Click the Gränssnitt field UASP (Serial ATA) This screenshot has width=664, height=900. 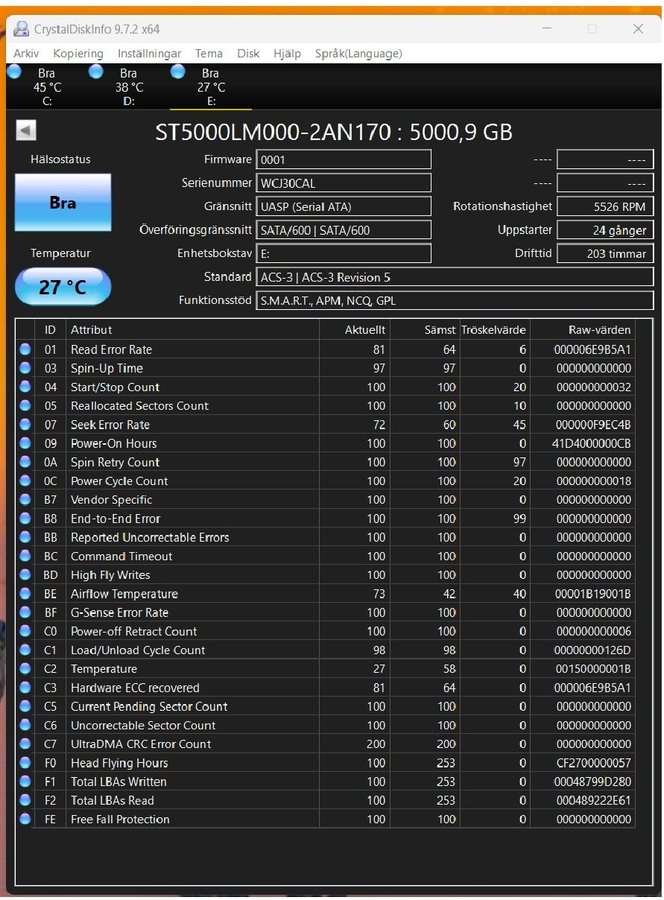click(x=343, y=207)
